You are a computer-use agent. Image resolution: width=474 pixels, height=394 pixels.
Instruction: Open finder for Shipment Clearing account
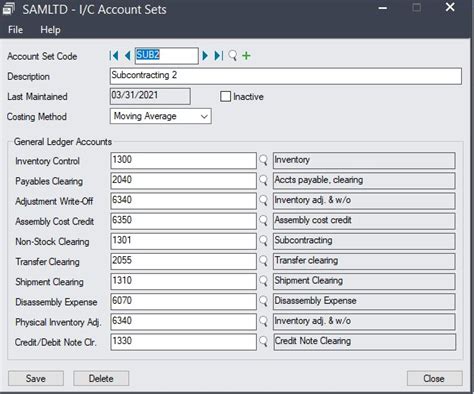coord(263,281)
